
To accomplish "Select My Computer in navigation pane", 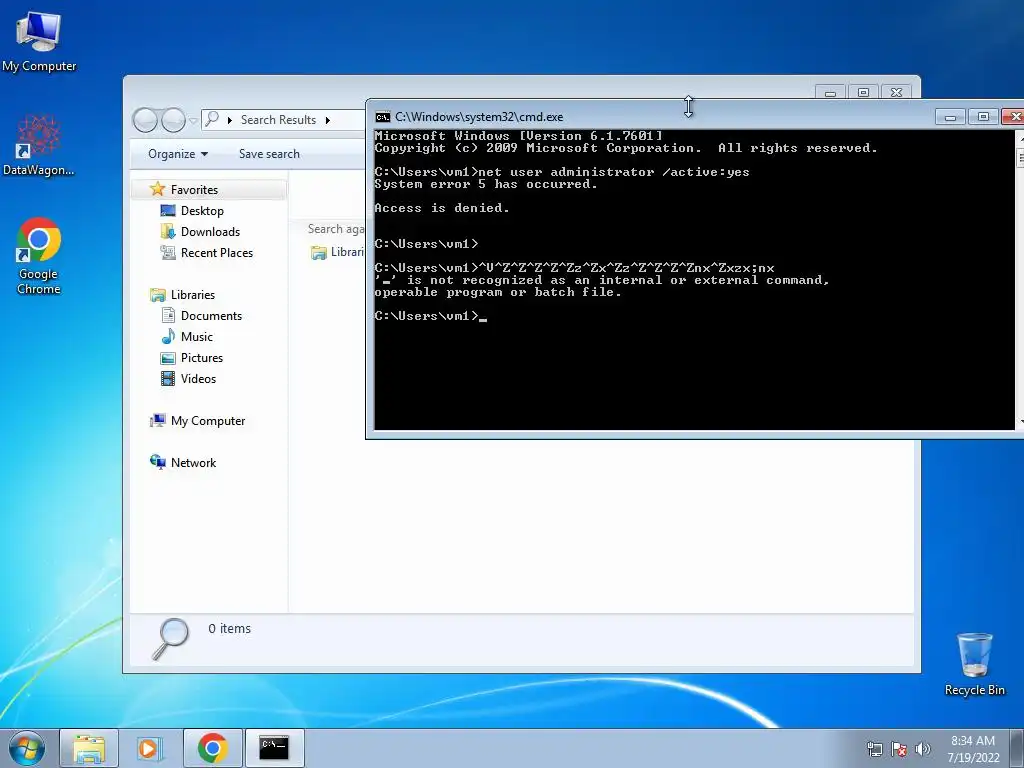I will pyautogui.click(x=208, y=421).
